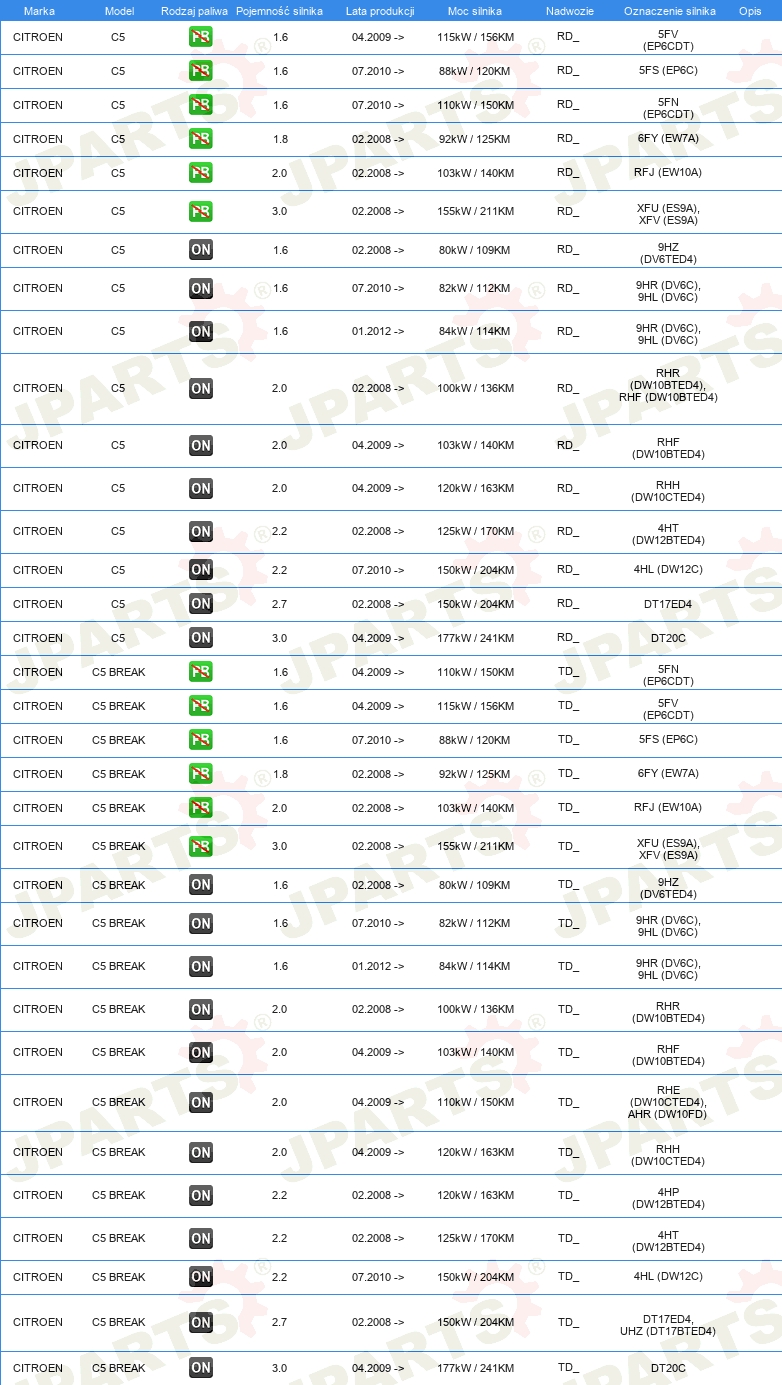Click the Nadwozie column header
Image resolution: width=782 pixels, height=1385 pixels.
pyautogui.click(x=570, y=10)
